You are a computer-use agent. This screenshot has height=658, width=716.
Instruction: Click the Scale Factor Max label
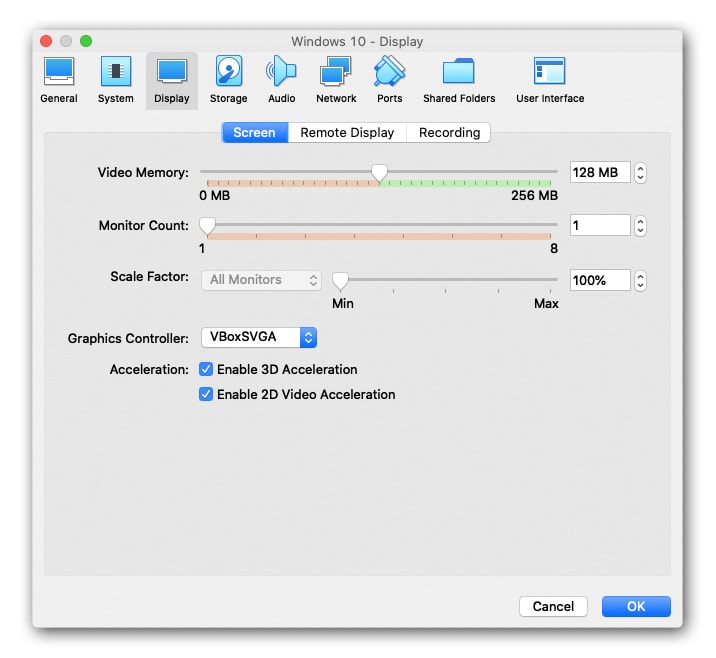pos(546,303)
